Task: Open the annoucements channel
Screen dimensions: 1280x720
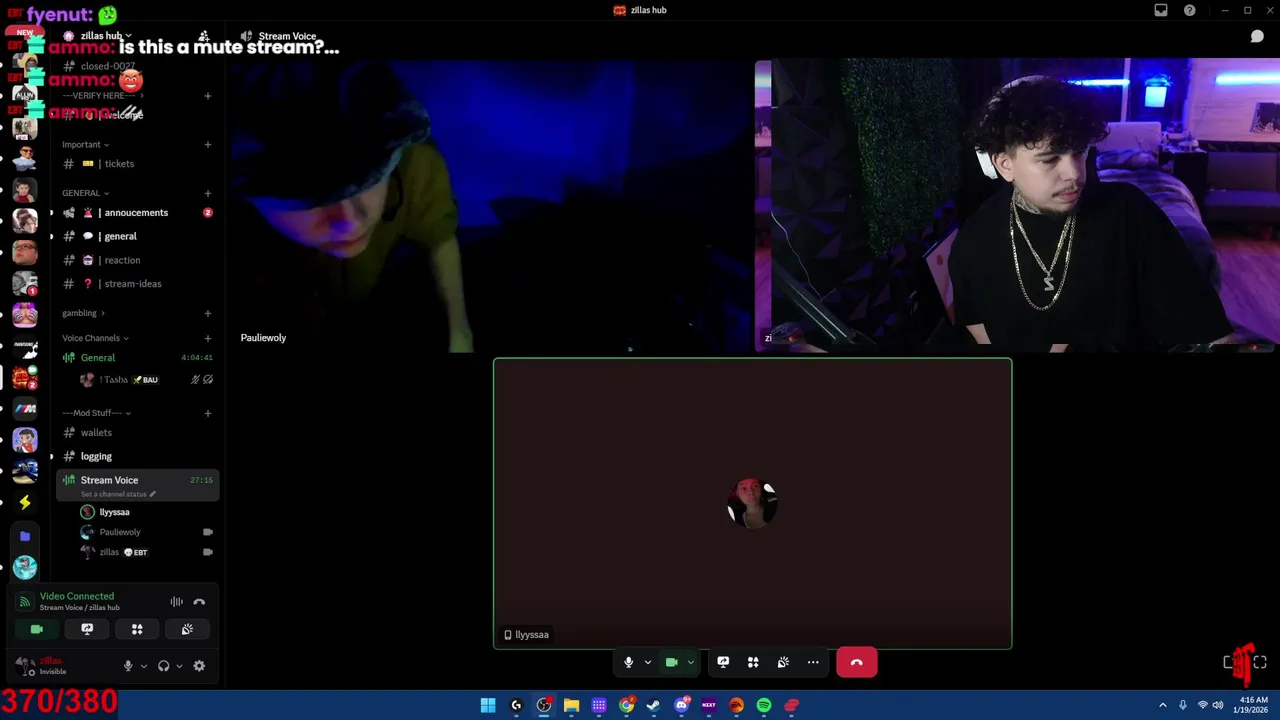Action: click(137, 212)
